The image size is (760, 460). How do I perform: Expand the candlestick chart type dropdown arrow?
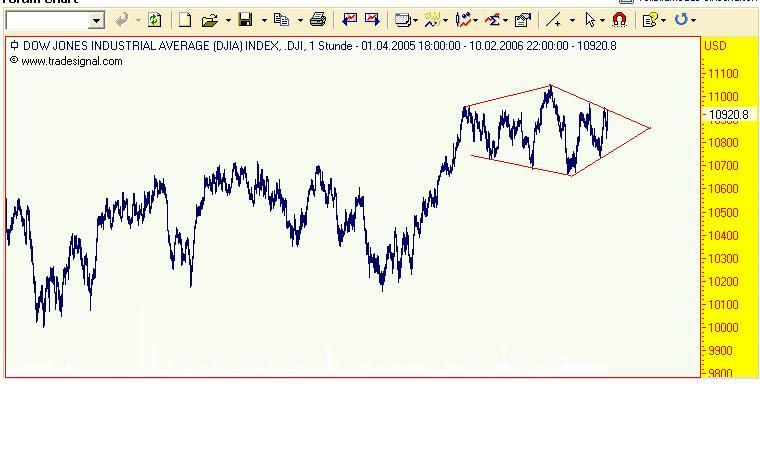point(475,20)
